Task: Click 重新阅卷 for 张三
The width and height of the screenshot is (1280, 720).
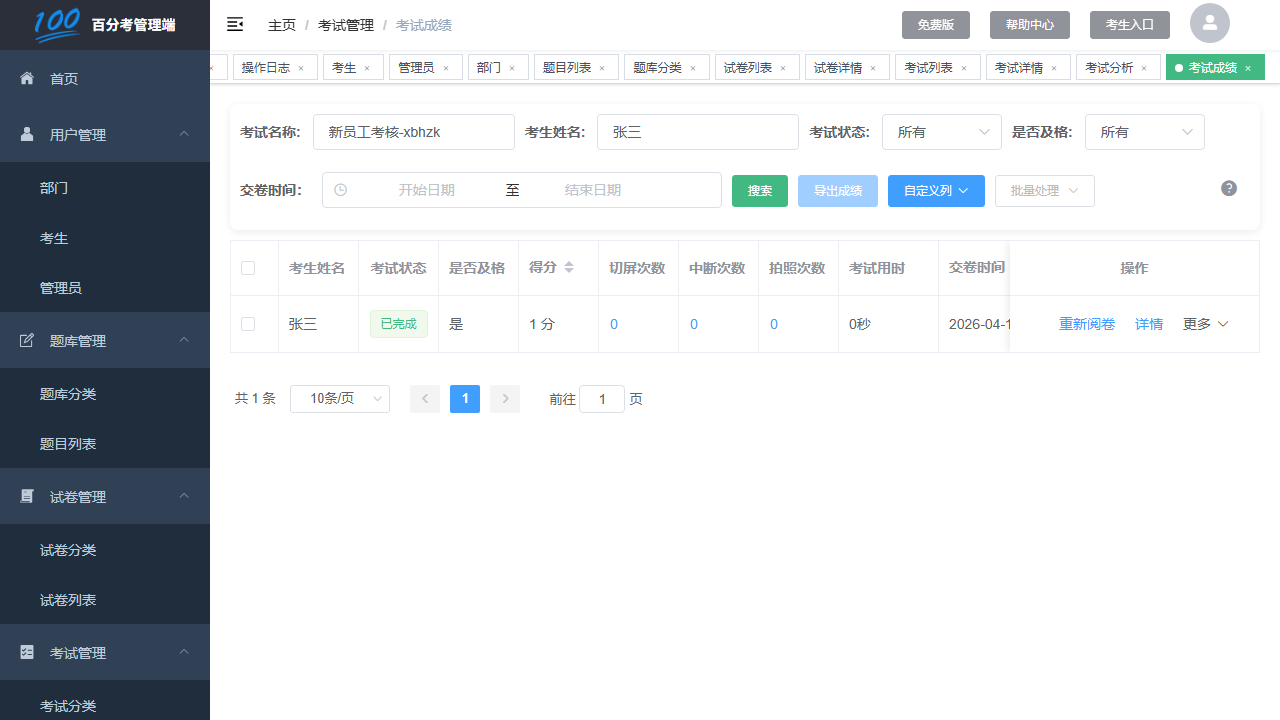Action: (1087, 324)
